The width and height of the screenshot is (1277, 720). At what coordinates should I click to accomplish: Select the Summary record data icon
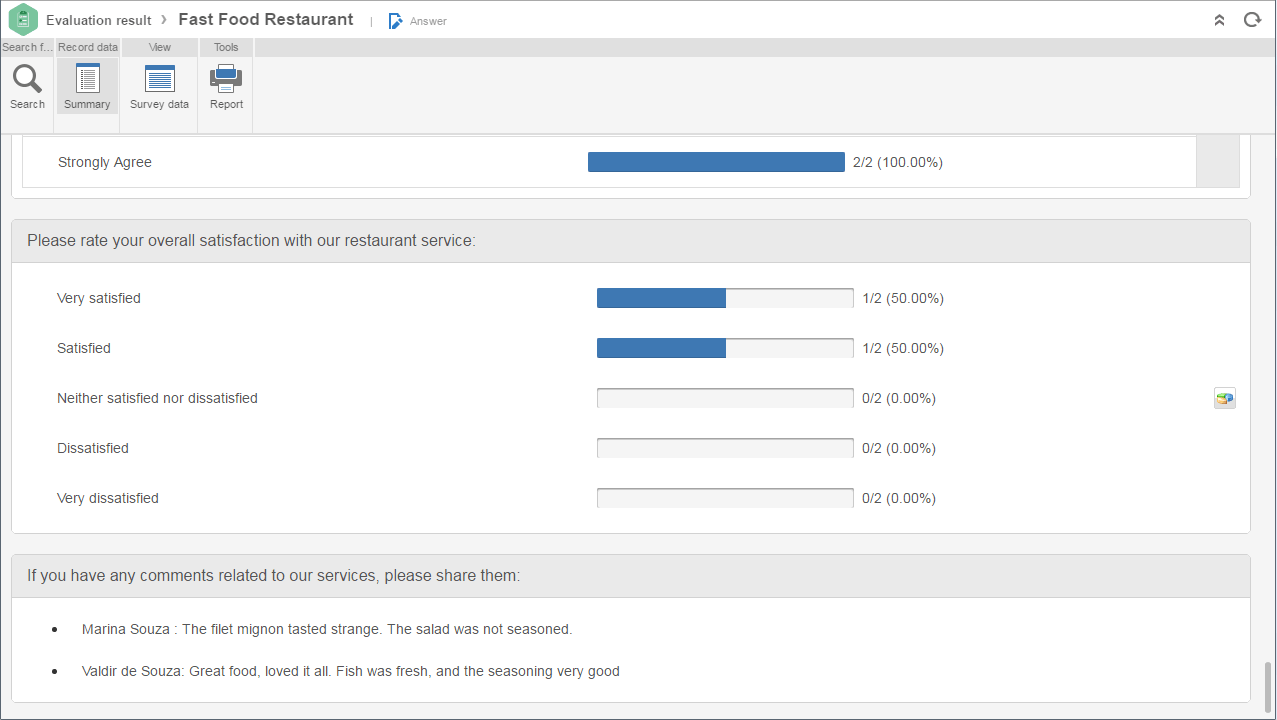tap(88, 79)
